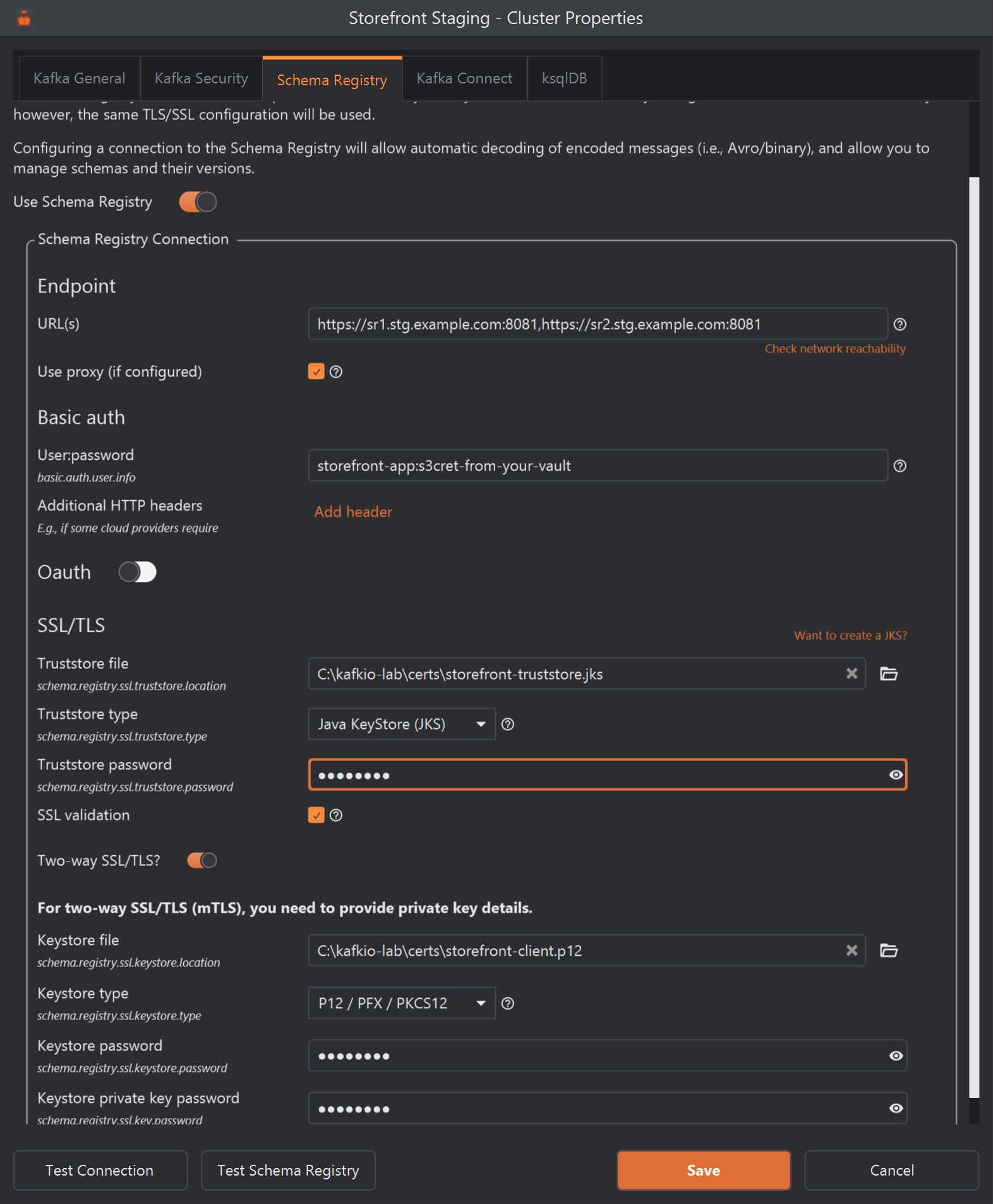Browse for a Truststore file
Image resolution: width=993 pixels, height=1204 pixels.
pyautogui.click(x=889, y=673)
